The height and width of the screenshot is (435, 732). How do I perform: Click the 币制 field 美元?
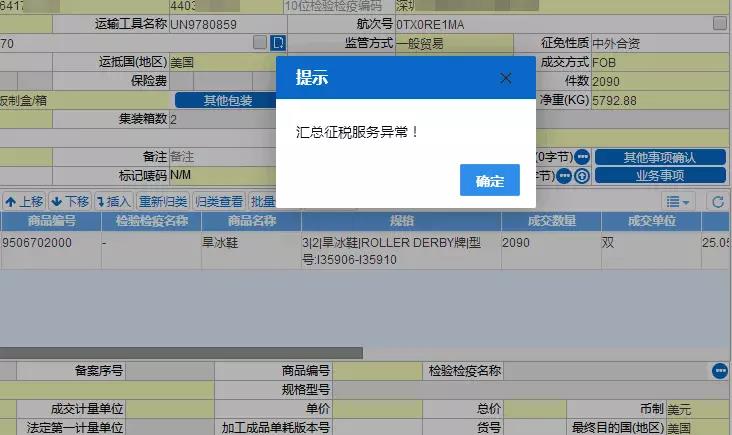(697, 409)
